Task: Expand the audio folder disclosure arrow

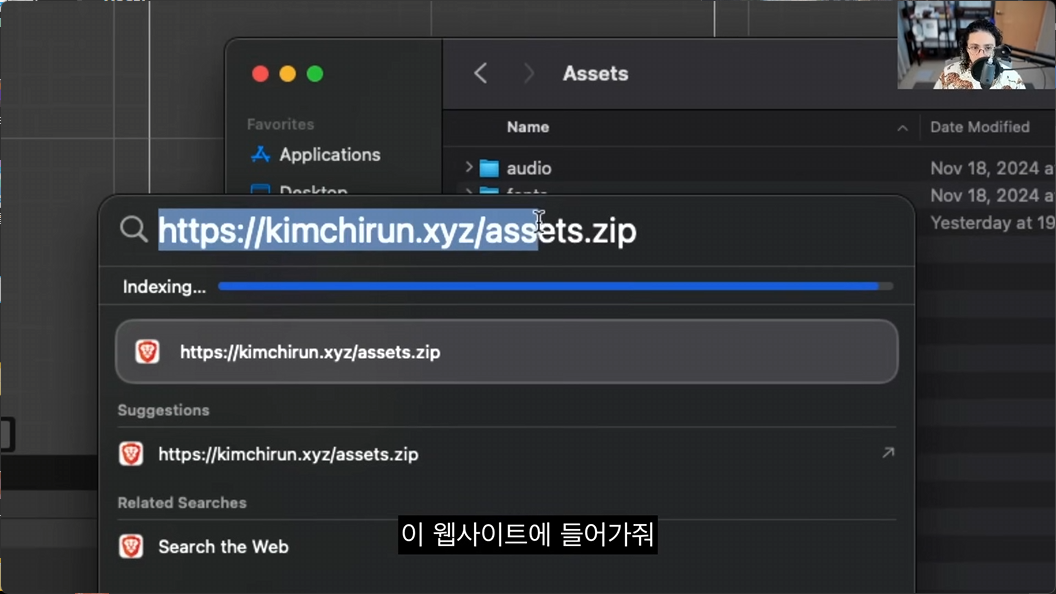Action: coord(469,167)
